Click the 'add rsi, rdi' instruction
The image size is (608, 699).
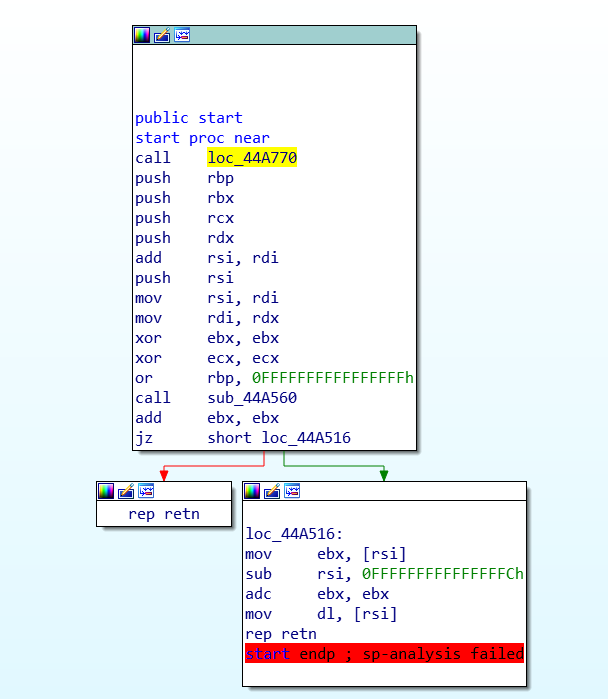207,258
